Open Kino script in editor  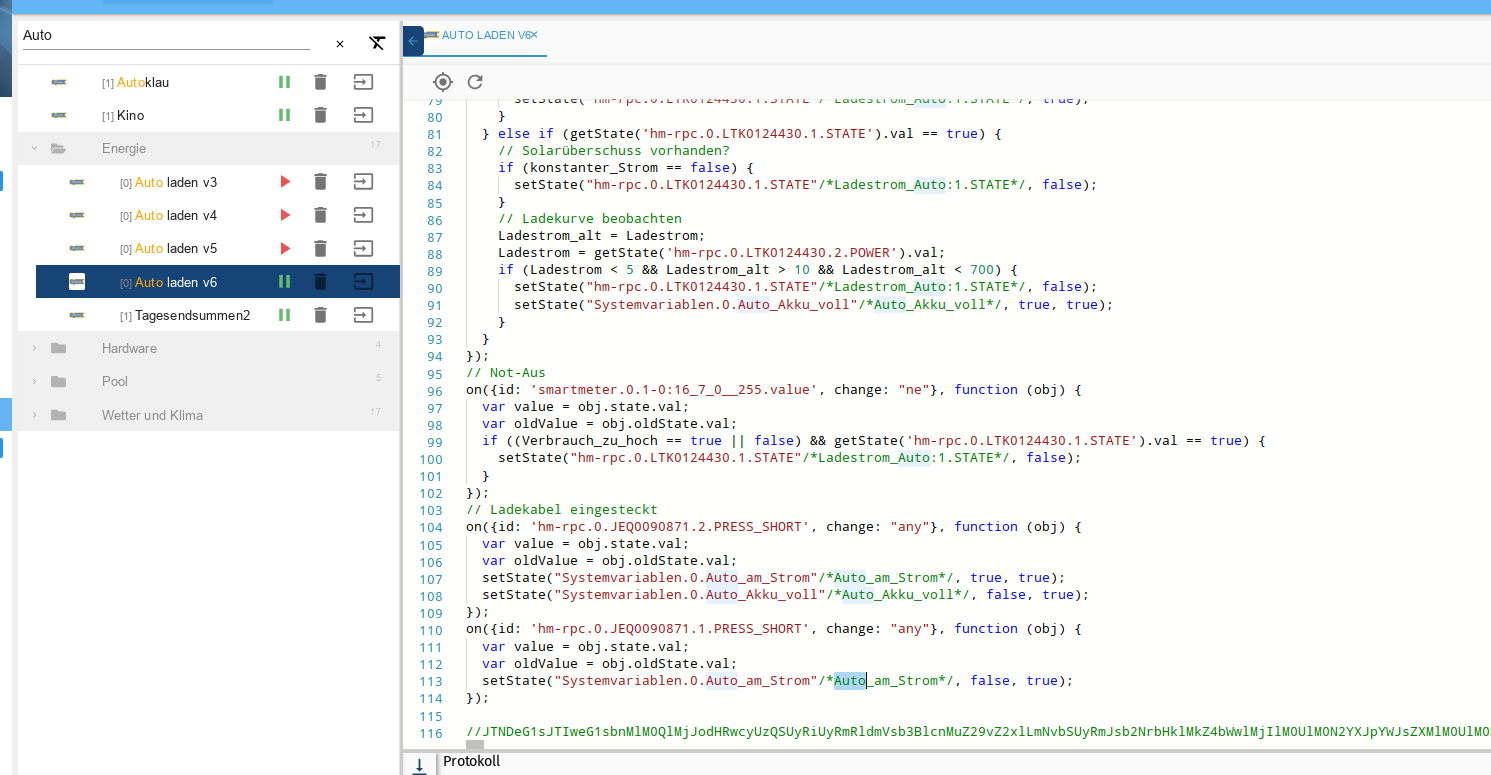point(363,115)
